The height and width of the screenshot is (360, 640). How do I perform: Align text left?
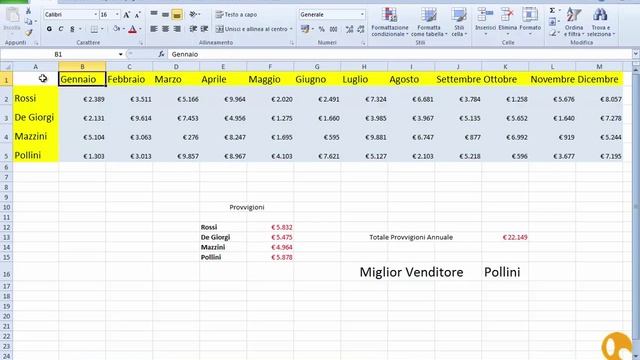tap(154, 29)
